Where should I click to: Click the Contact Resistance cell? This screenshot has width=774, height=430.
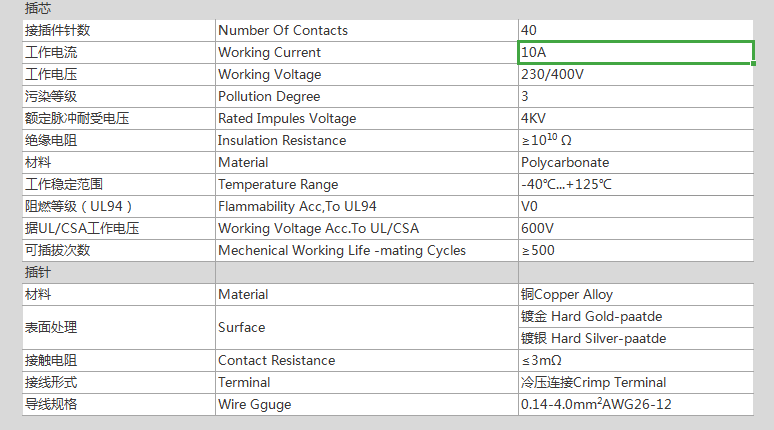[366, 360]
